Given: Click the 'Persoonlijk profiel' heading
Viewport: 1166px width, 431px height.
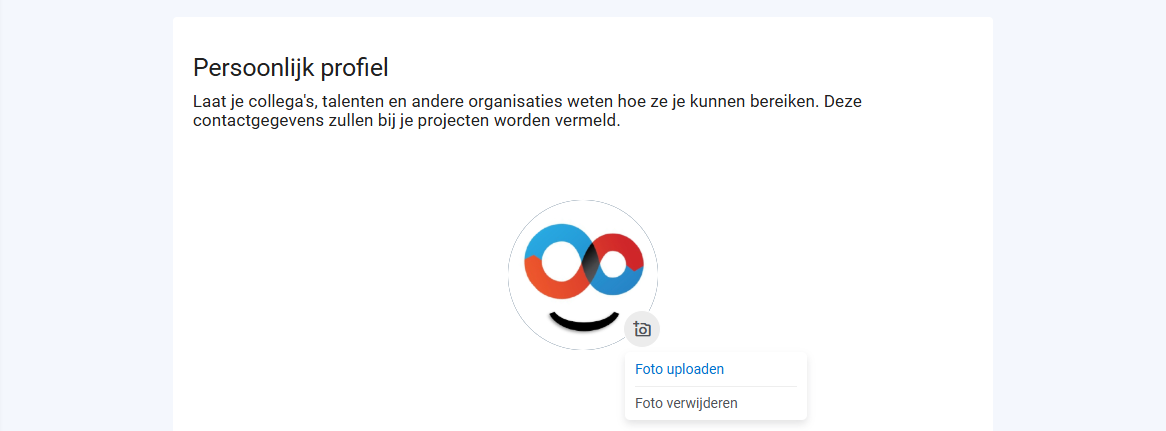Looking at the screenshot, I should pos(291,68).
